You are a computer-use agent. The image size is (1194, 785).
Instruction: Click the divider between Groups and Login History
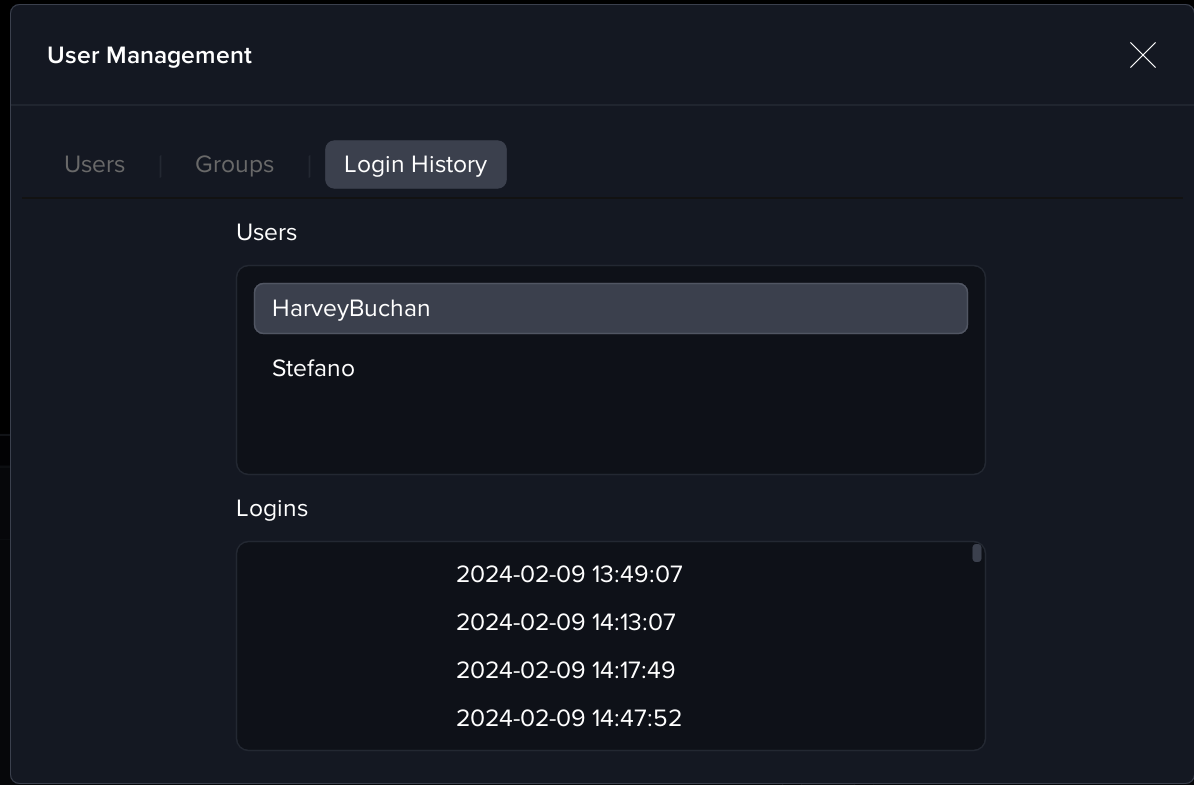(309, 165)
